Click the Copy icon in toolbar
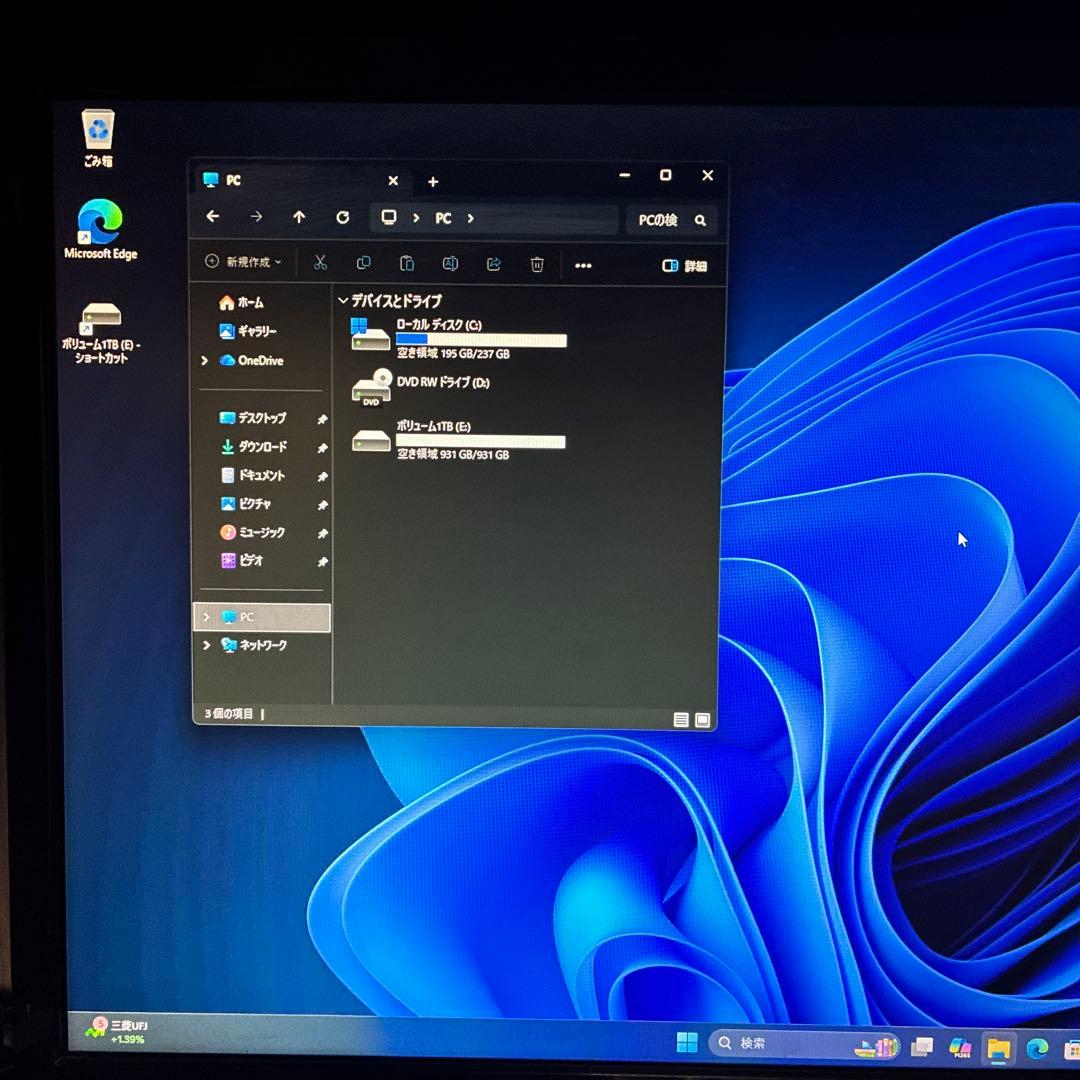 point(364,263)
